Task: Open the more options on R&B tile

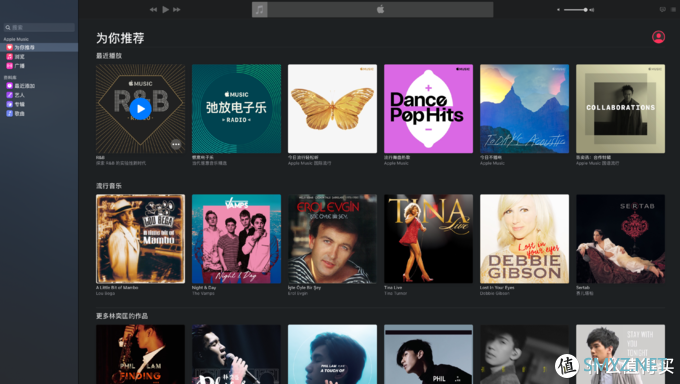Action: [x=176, y=144]
